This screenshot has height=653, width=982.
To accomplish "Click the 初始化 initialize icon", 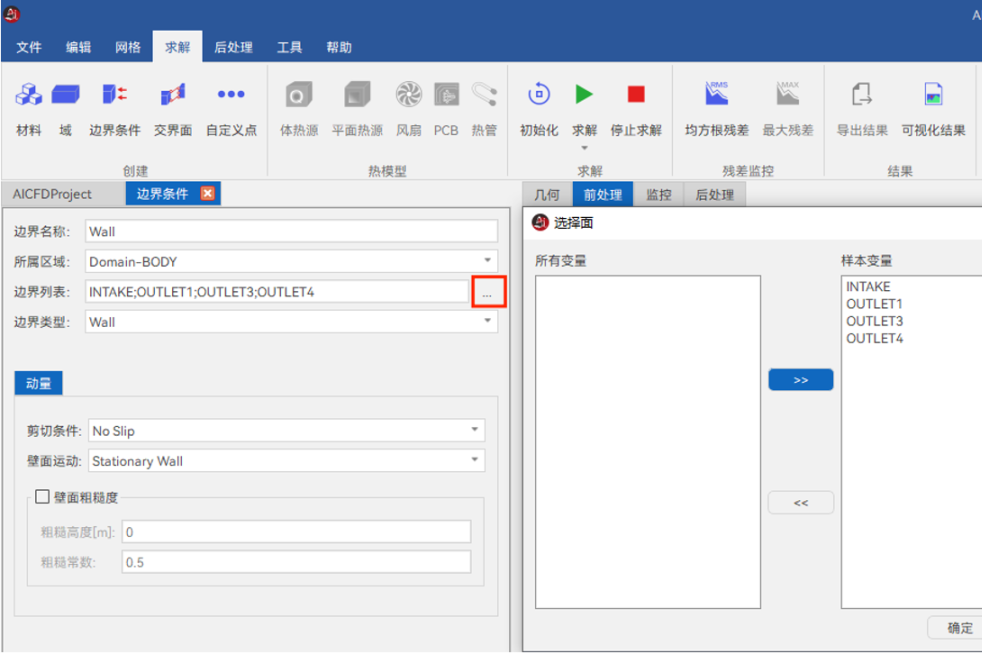I will click(x=539, y=95).
